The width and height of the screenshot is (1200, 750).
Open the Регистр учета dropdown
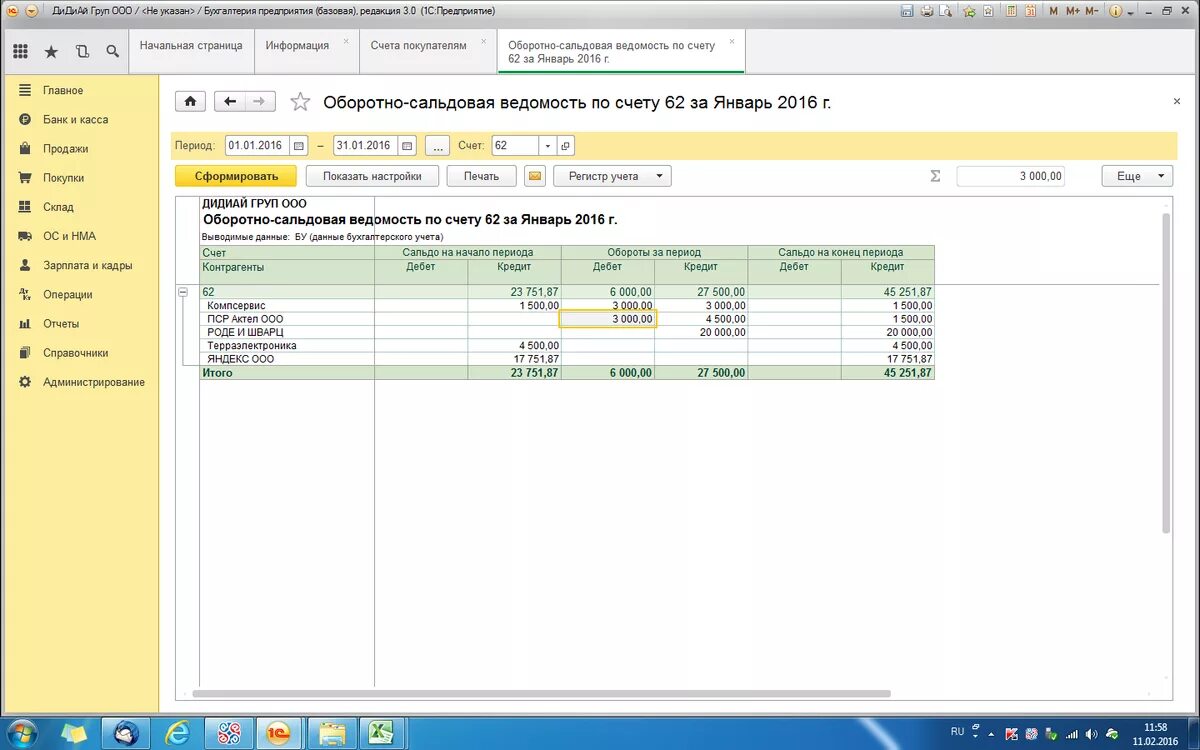612,176
